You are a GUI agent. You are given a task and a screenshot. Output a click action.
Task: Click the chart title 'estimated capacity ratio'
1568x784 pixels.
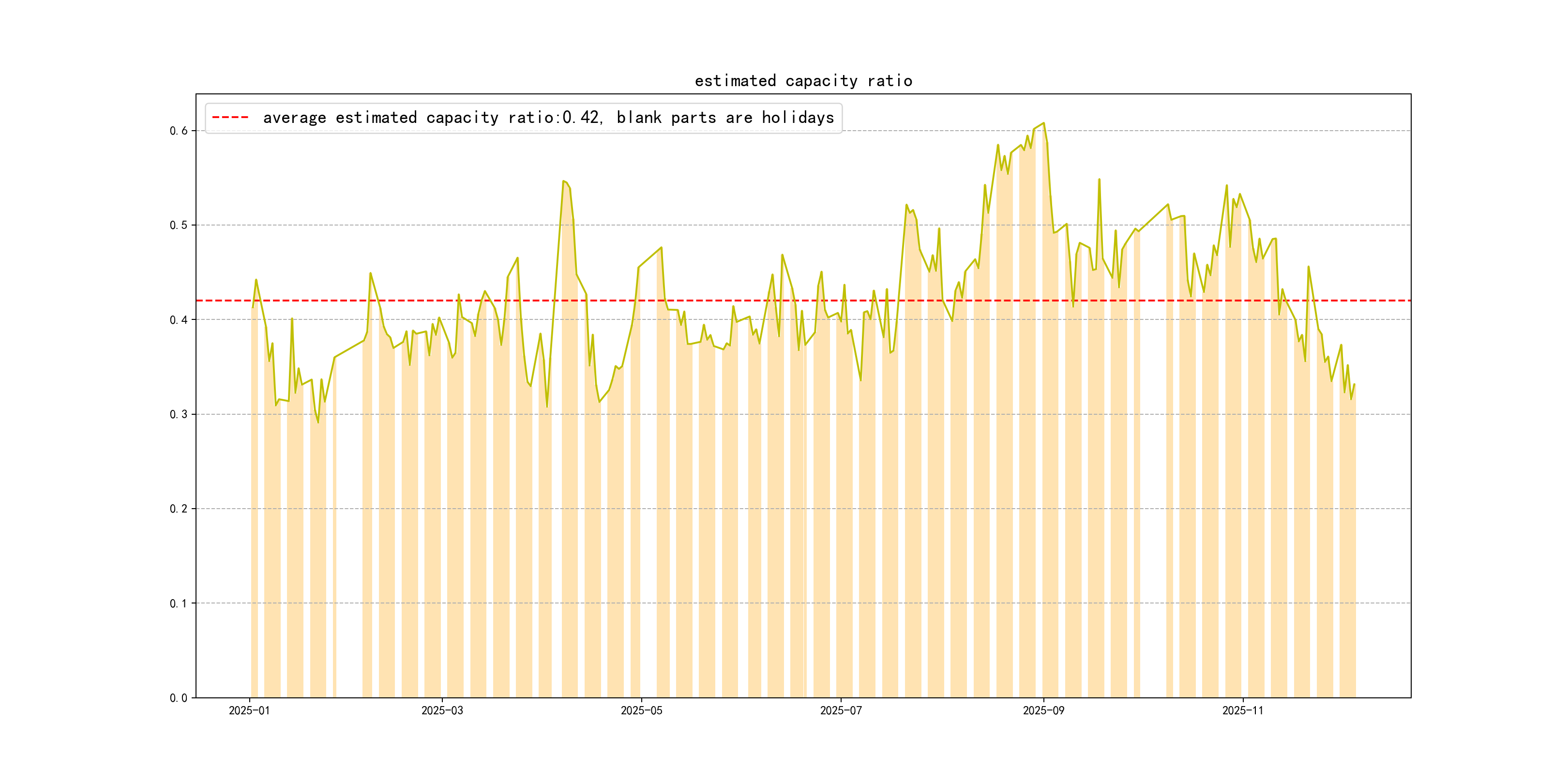point(803,81)
